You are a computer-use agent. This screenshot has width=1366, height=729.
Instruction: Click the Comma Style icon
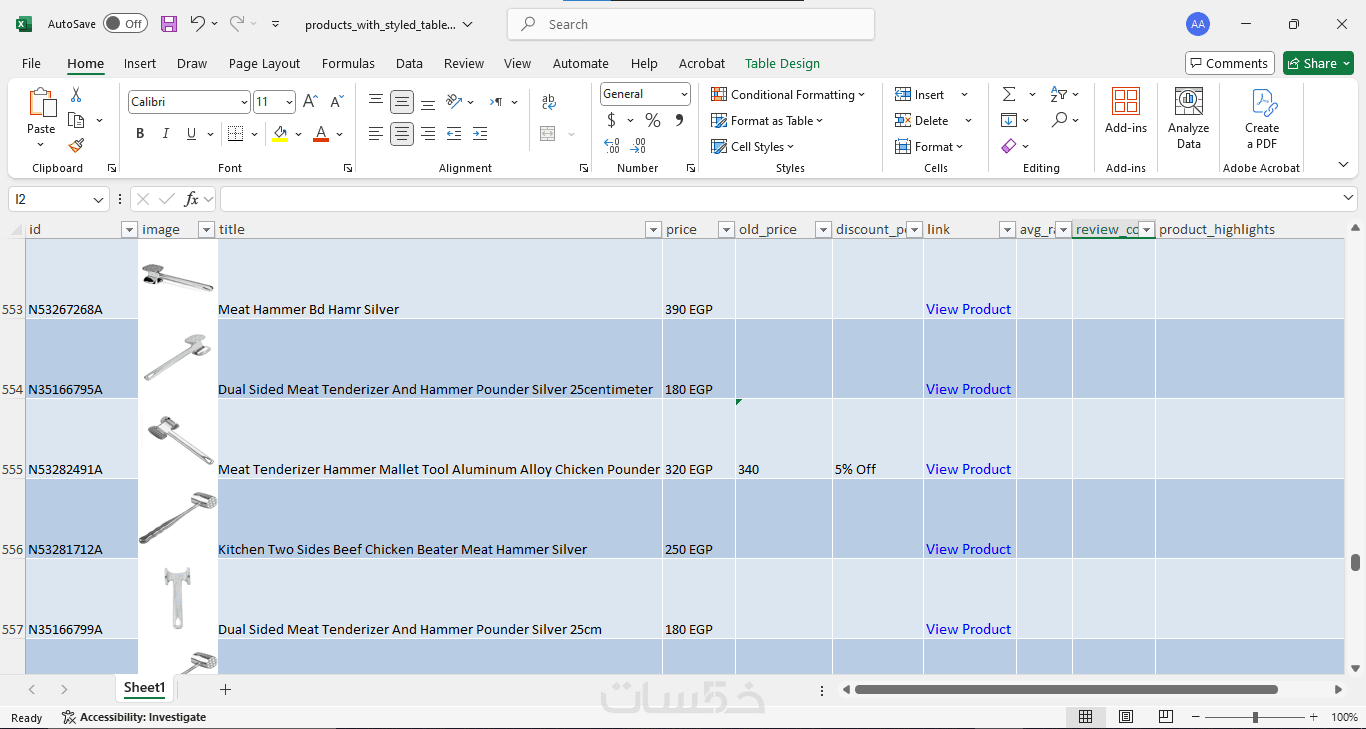tap(679, 121)
